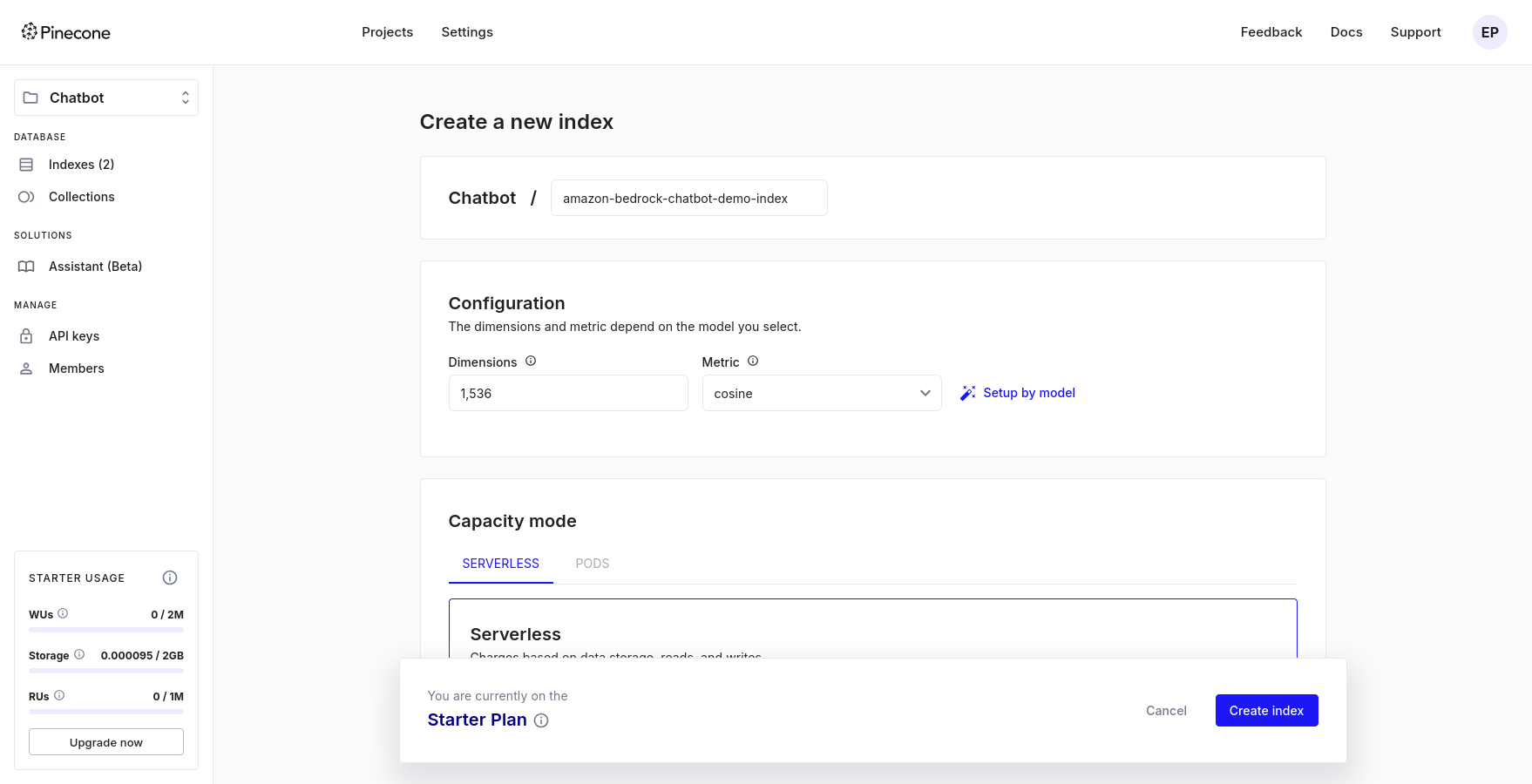
Task: Click the WUs info icon
Action: [63, 613]
